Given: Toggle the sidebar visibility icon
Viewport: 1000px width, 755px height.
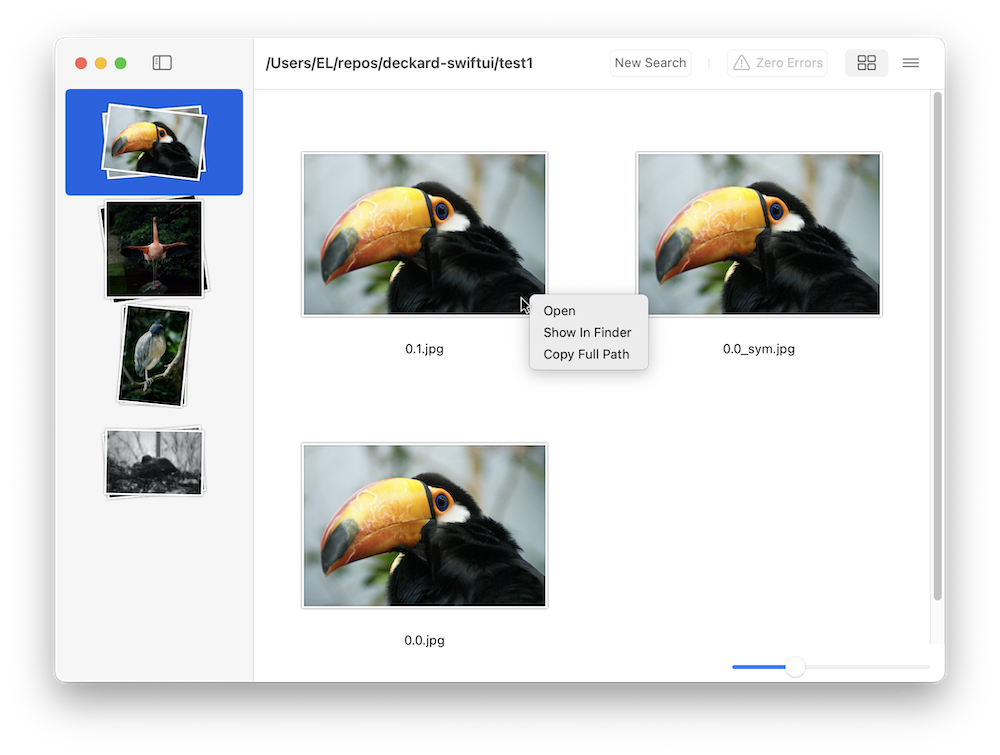Looking at the screenshot, I should (x=162, y=62).
